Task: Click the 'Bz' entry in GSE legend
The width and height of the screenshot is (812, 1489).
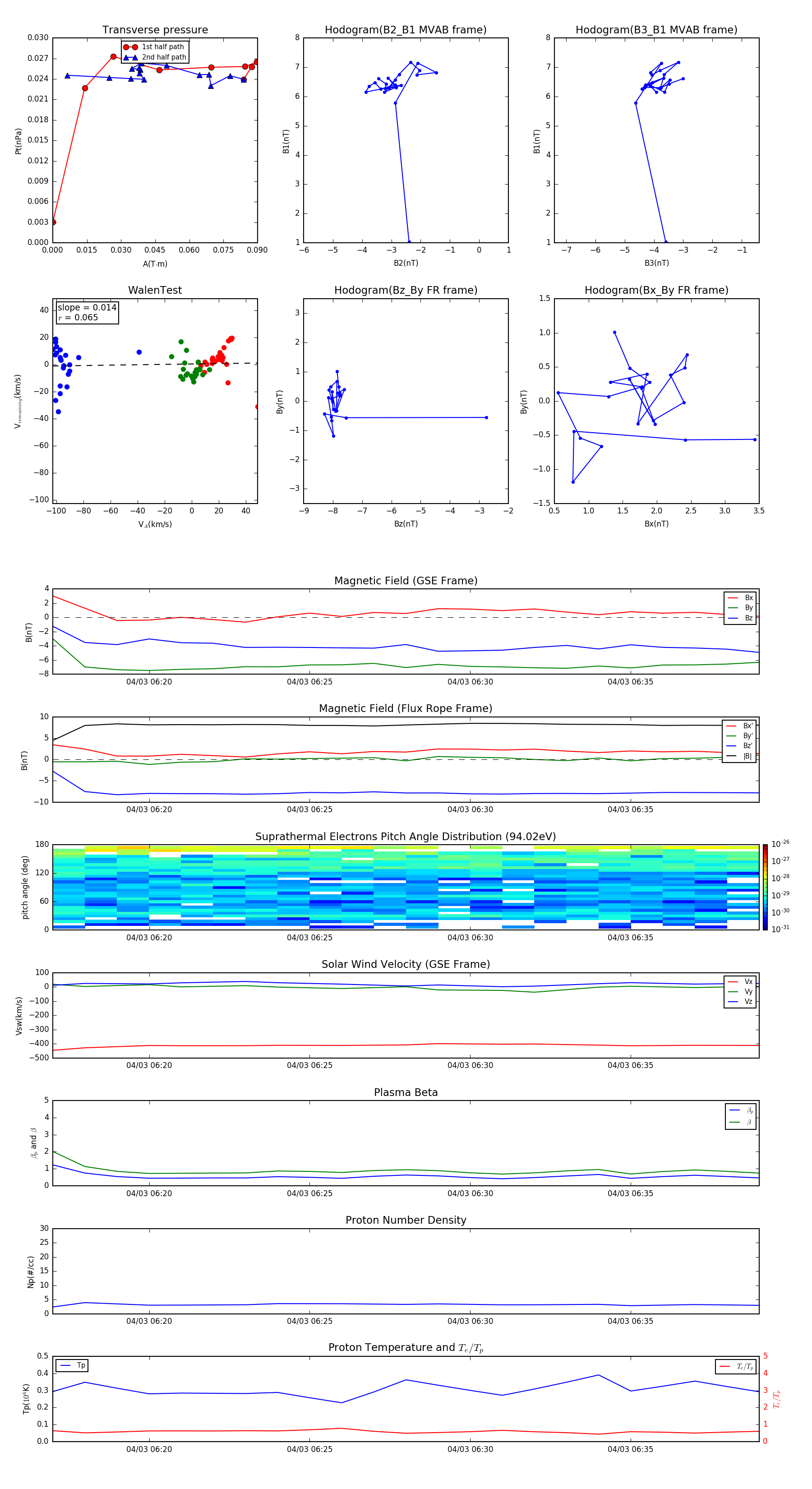Action: (x=741, y=618)
